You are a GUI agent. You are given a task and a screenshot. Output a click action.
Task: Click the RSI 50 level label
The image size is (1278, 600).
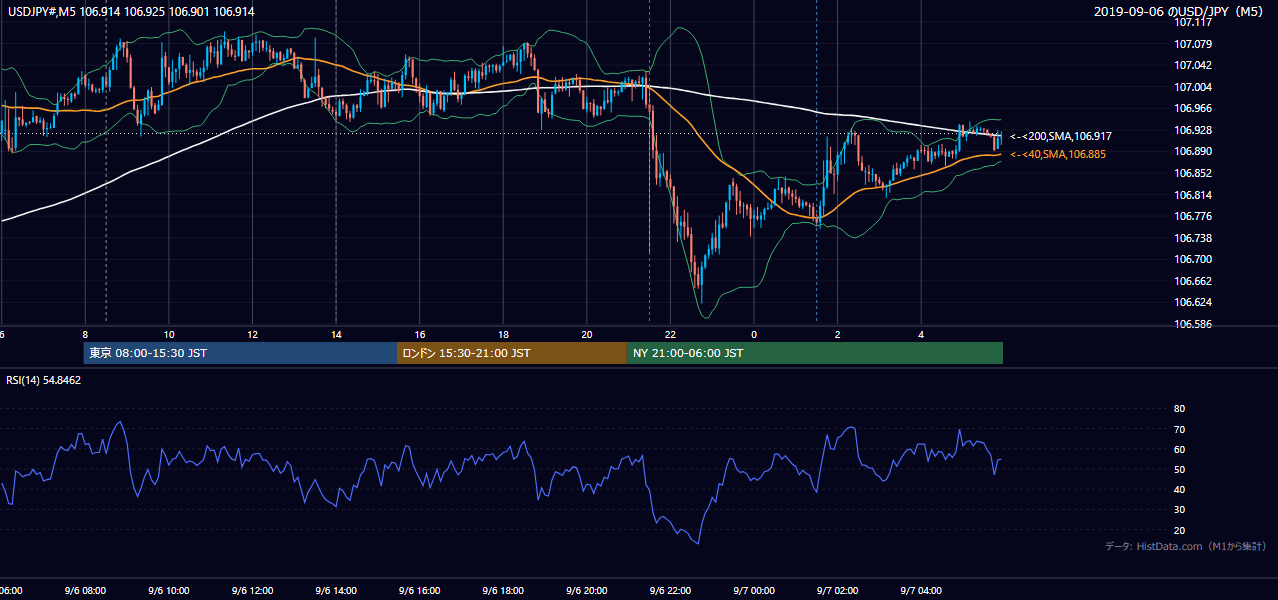pos(1180,469)
